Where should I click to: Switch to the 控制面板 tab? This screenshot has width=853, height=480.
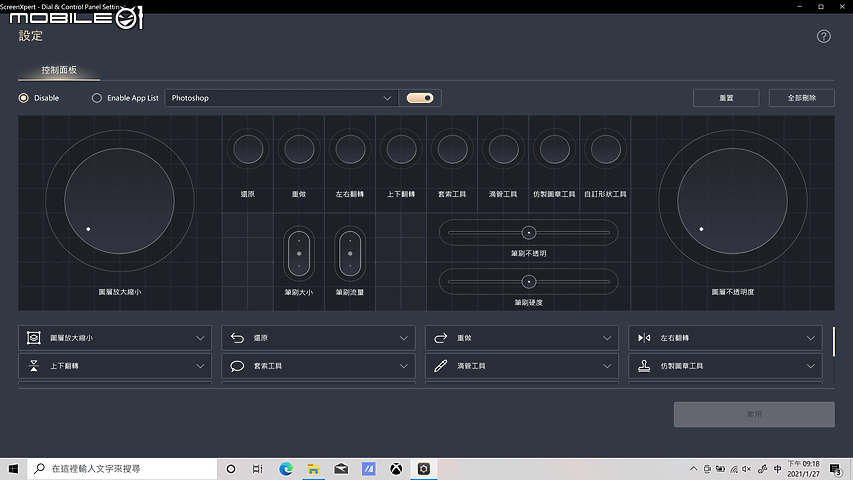tap(59, 70)
